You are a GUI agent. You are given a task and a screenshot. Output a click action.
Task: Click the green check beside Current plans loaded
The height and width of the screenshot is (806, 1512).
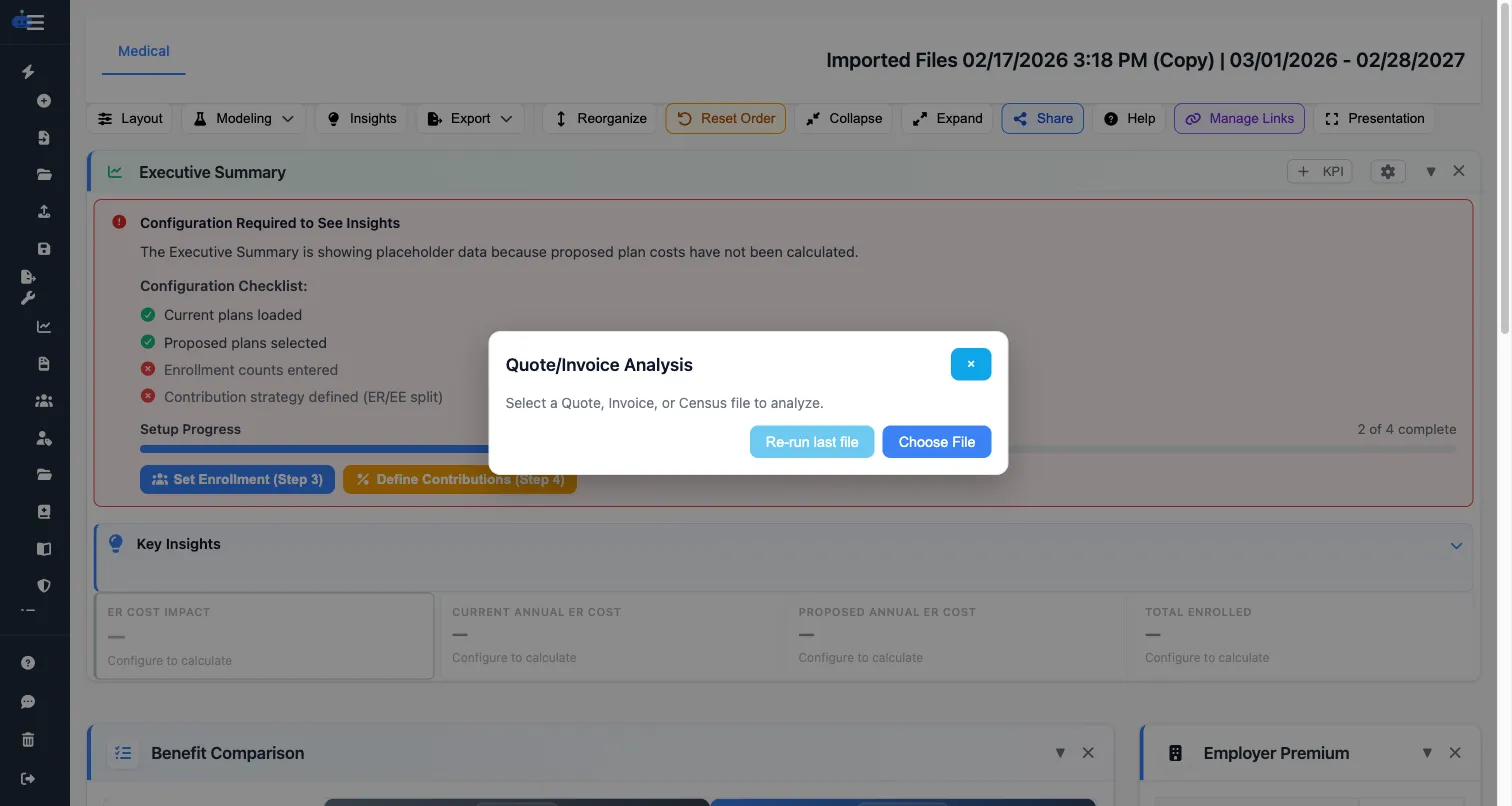tap(148, 314)
